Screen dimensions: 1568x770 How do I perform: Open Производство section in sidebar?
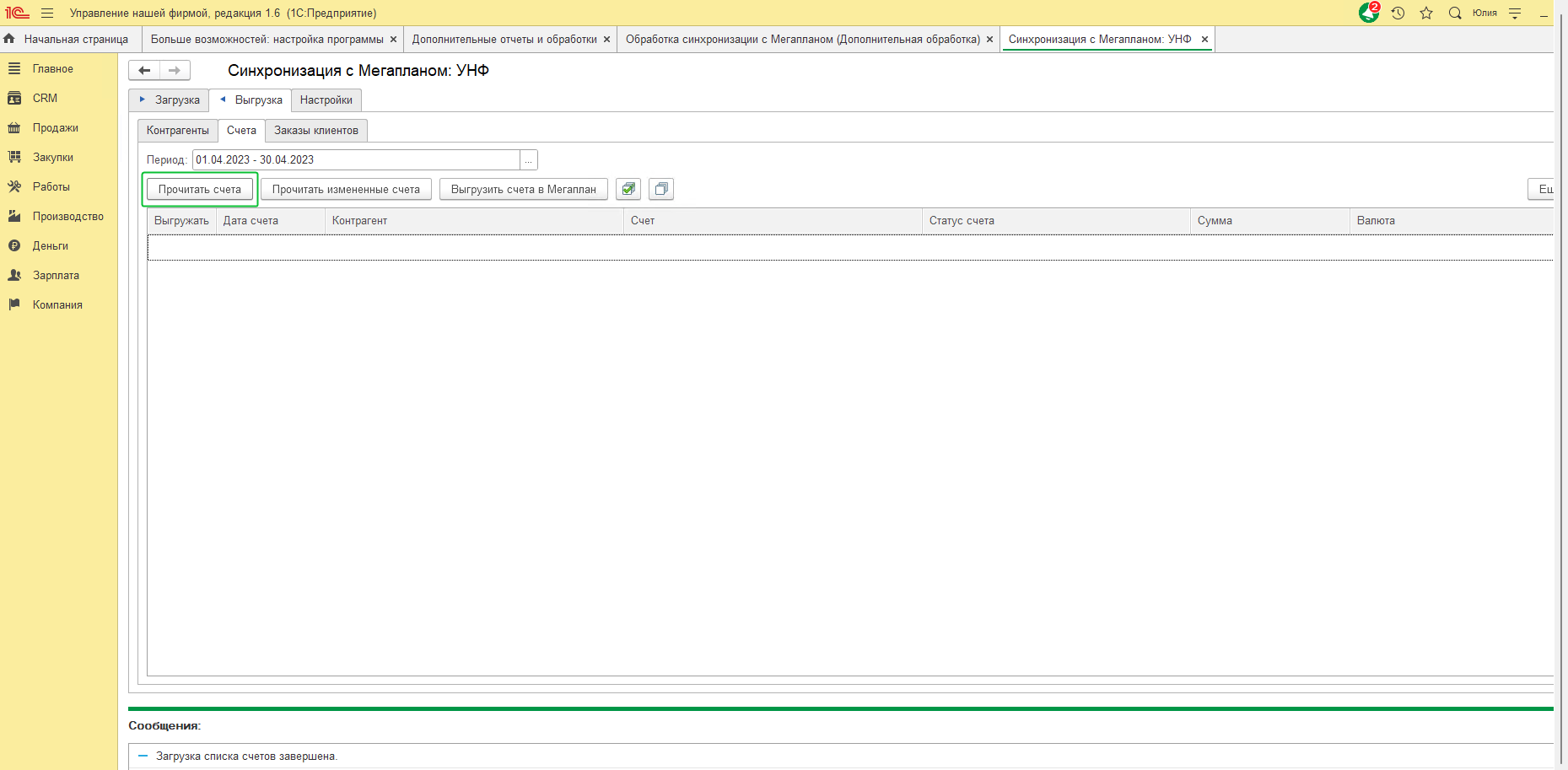tap(67, 216)
